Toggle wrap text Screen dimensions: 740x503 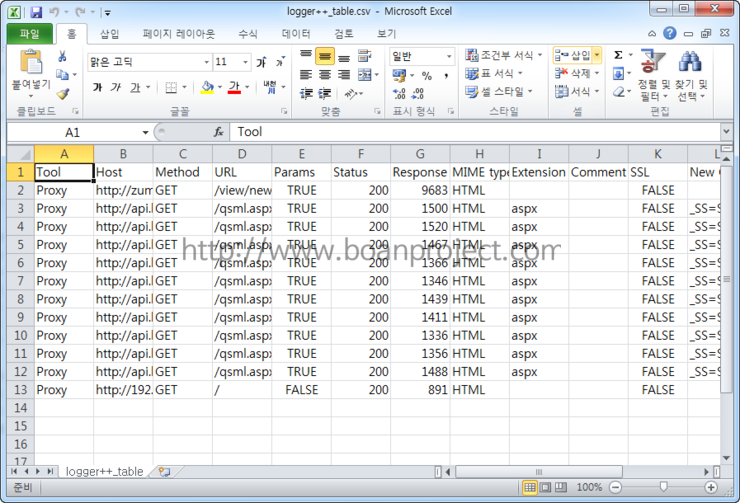(x=364, y=56)
